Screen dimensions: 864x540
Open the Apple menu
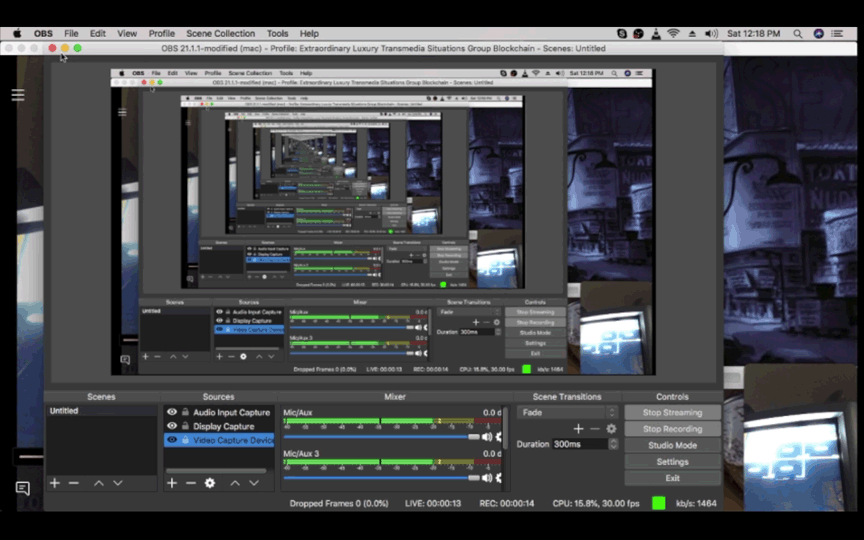(17, 34)
